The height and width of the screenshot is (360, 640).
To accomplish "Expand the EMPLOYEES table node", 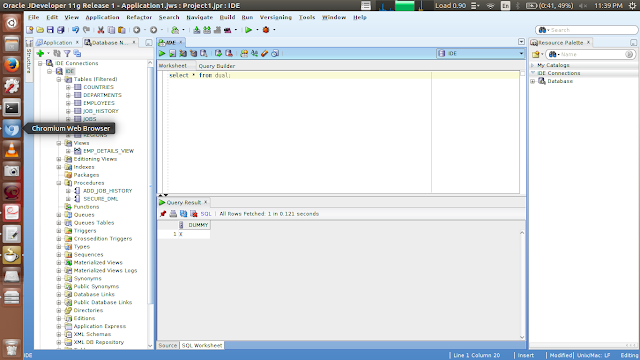I will pos(68,103).
